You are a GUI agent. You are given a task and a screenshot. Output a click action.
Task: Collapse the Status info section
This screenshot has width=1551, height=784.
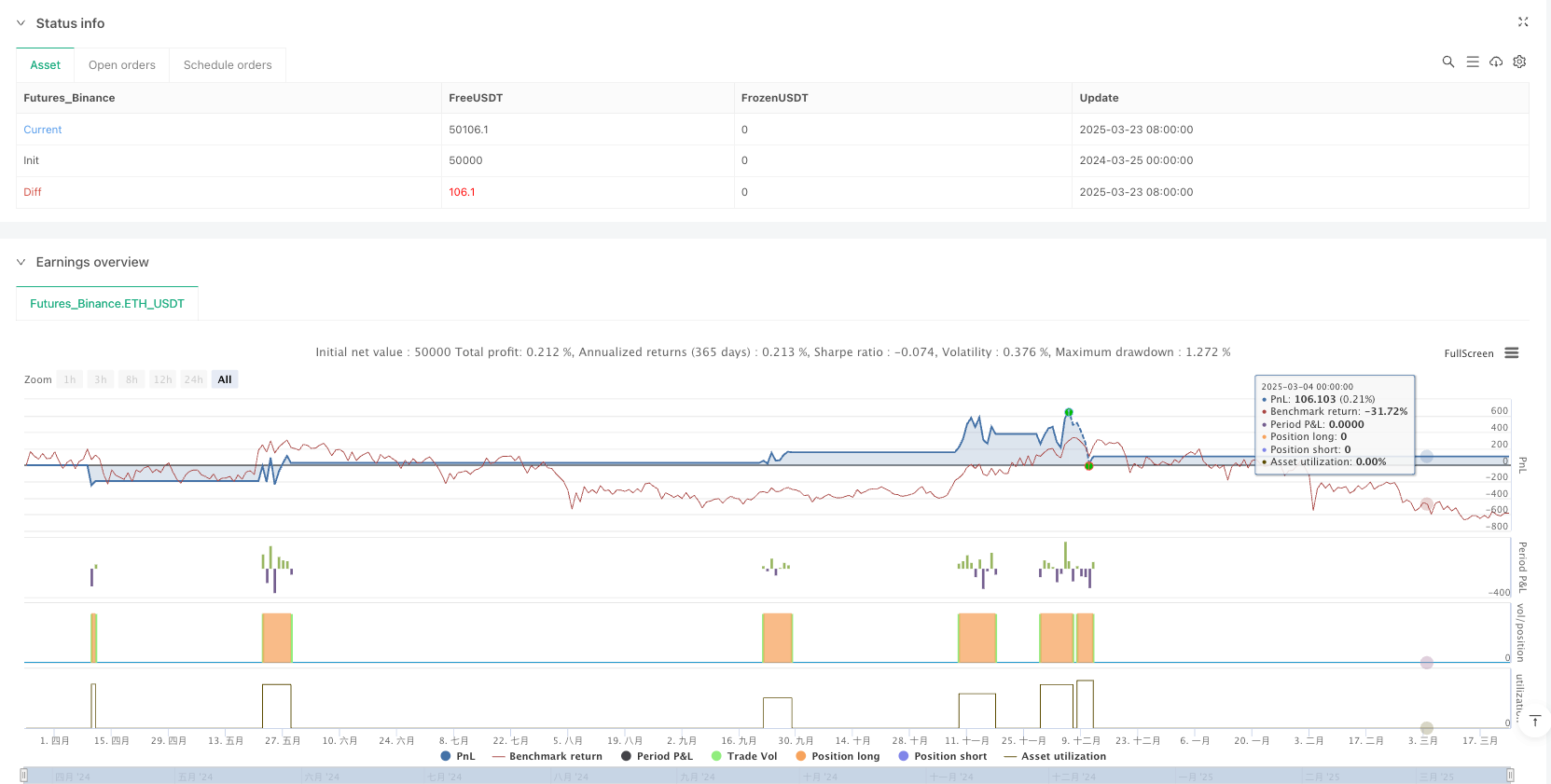click(x=21, y=23)
